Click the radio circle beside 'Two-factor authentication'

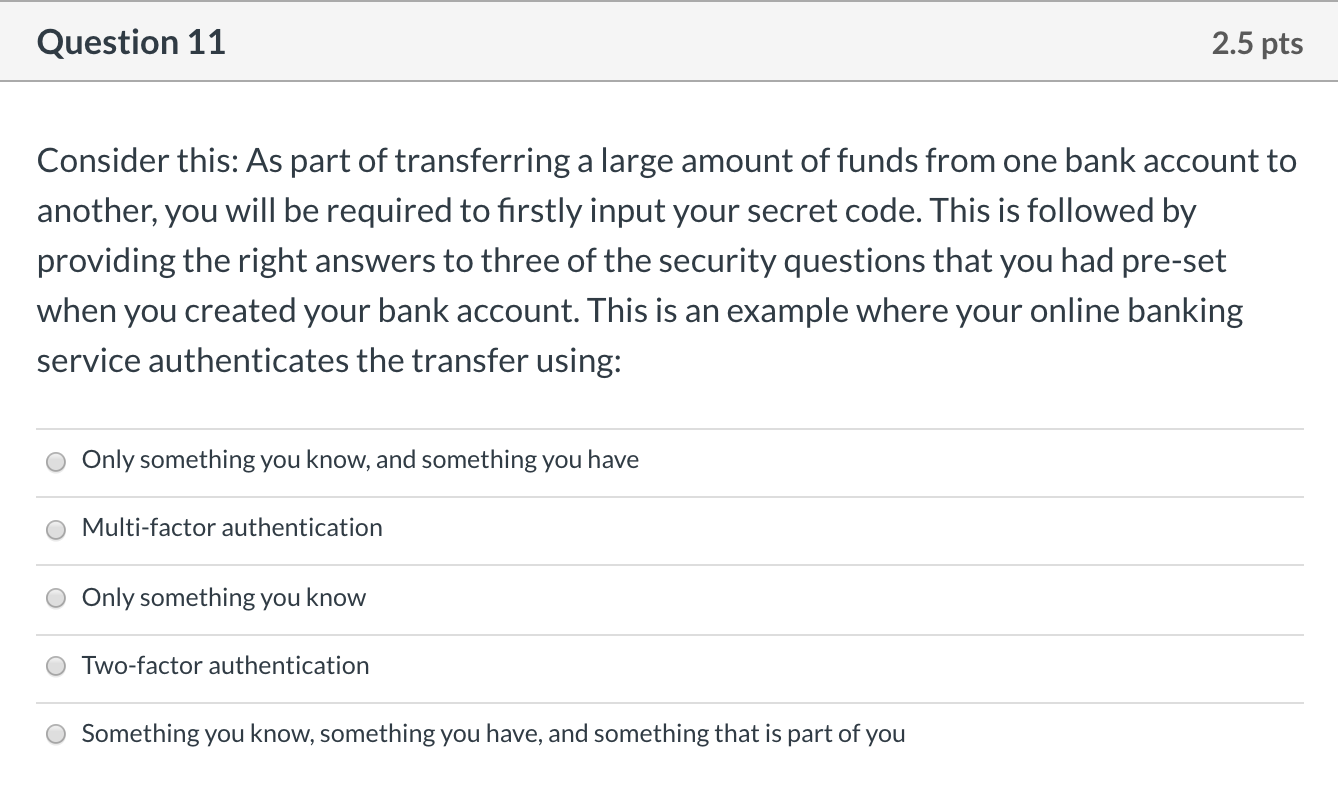[x=56, y=666]
